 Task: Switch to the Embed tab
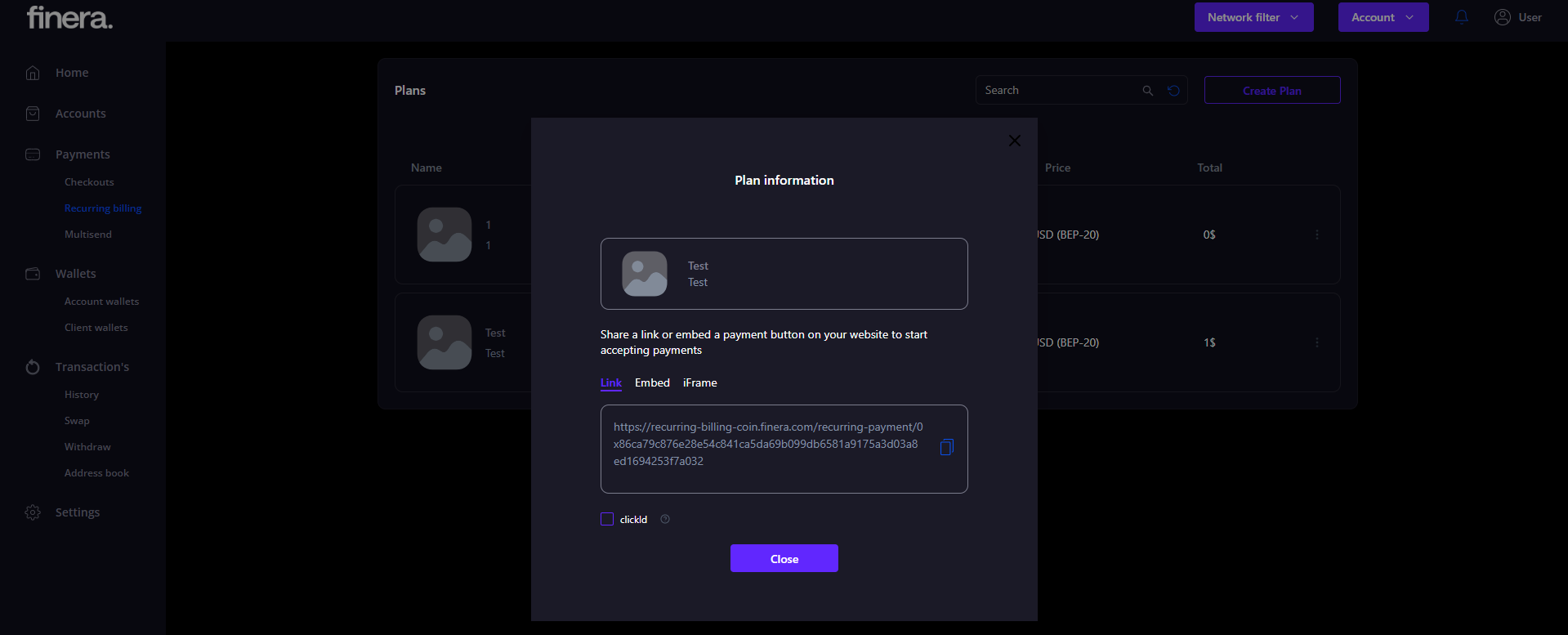[x=652, y=382]
